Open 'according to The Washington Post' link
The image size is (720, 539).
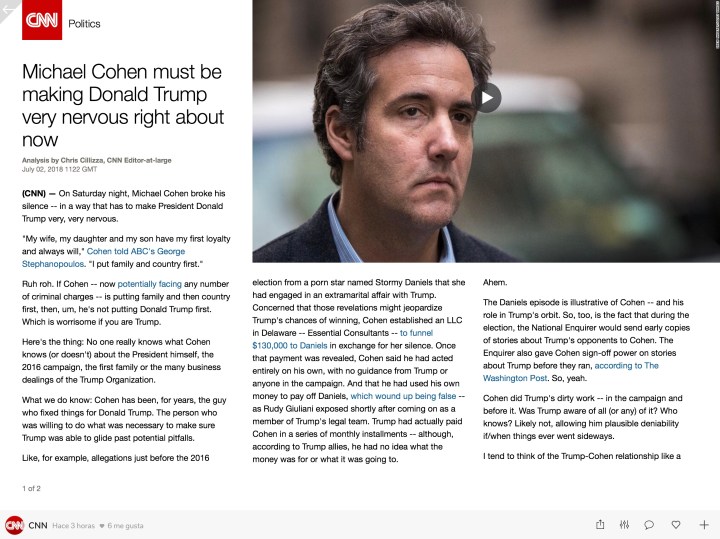tap(571, 372)
